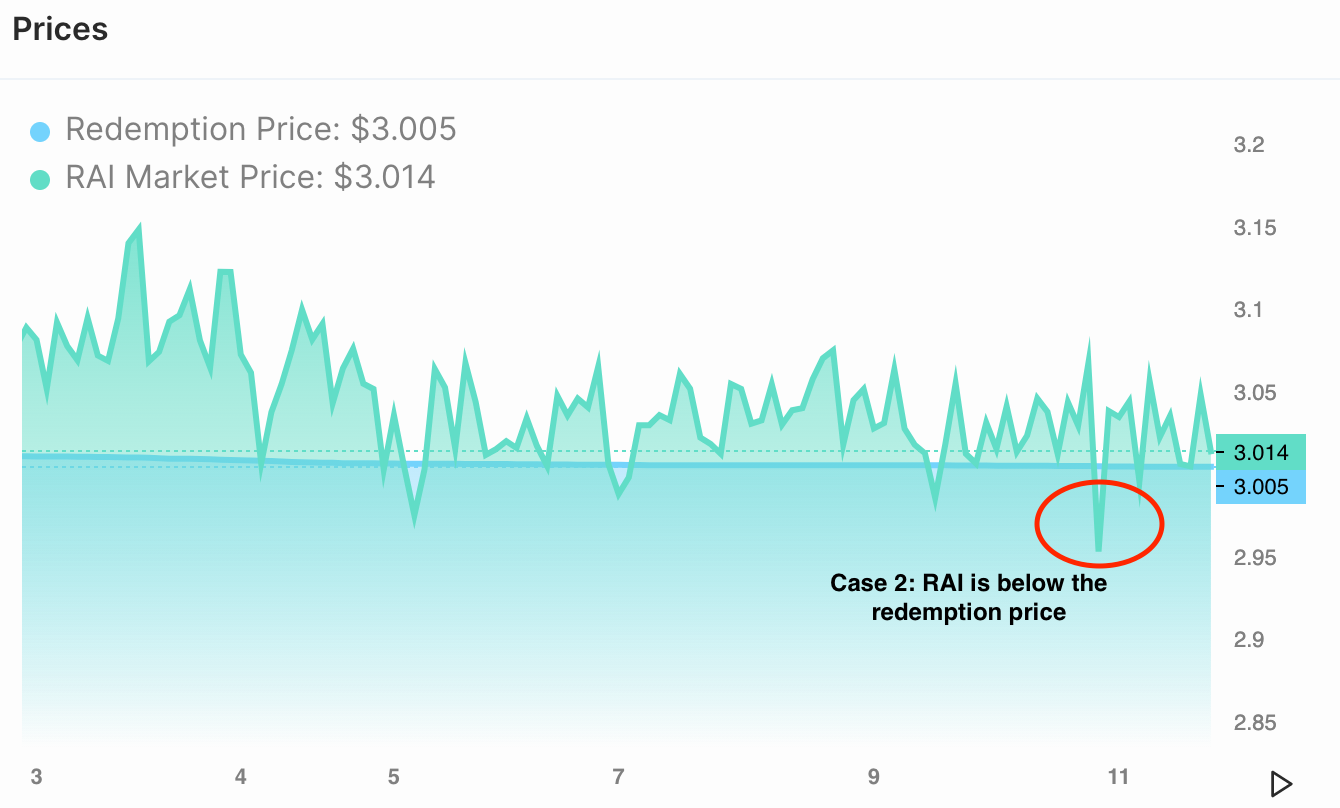Click the scroll-to-latest arrow icon
1340x808 pixels.
coord(1280,782)
